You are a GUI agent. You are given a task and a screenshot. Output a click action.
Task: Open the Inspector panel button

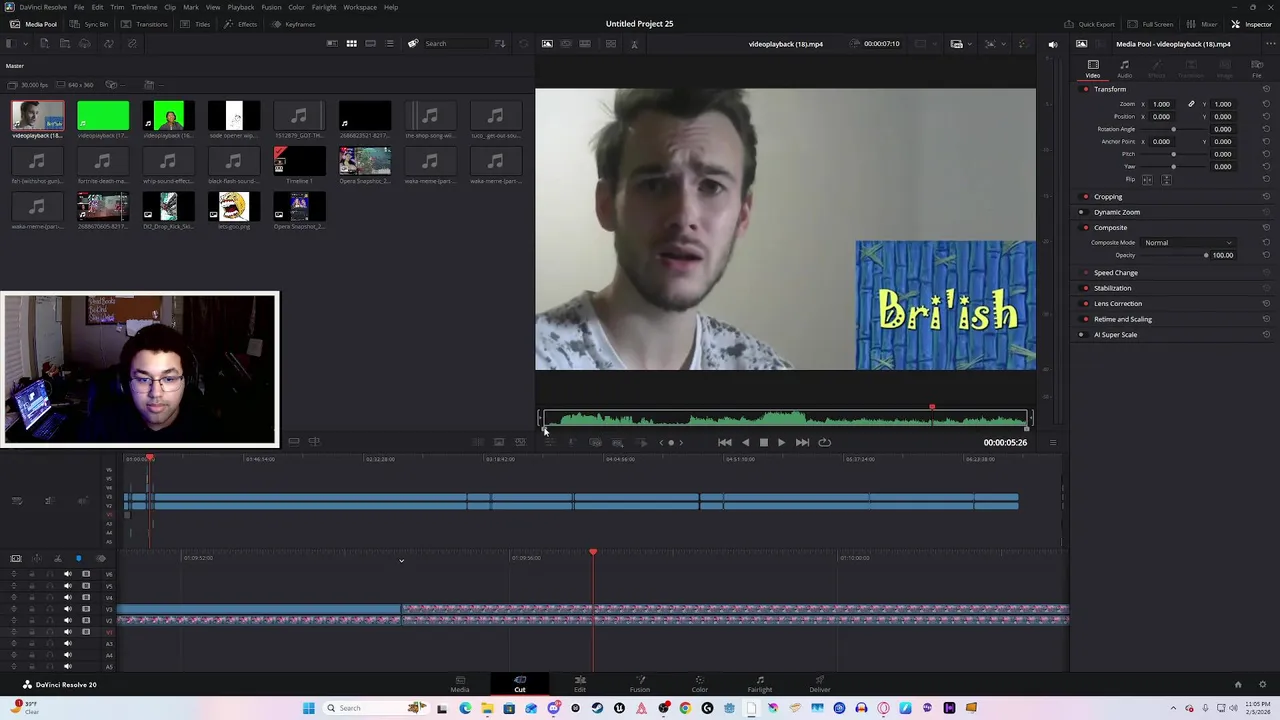[1252, 24]
